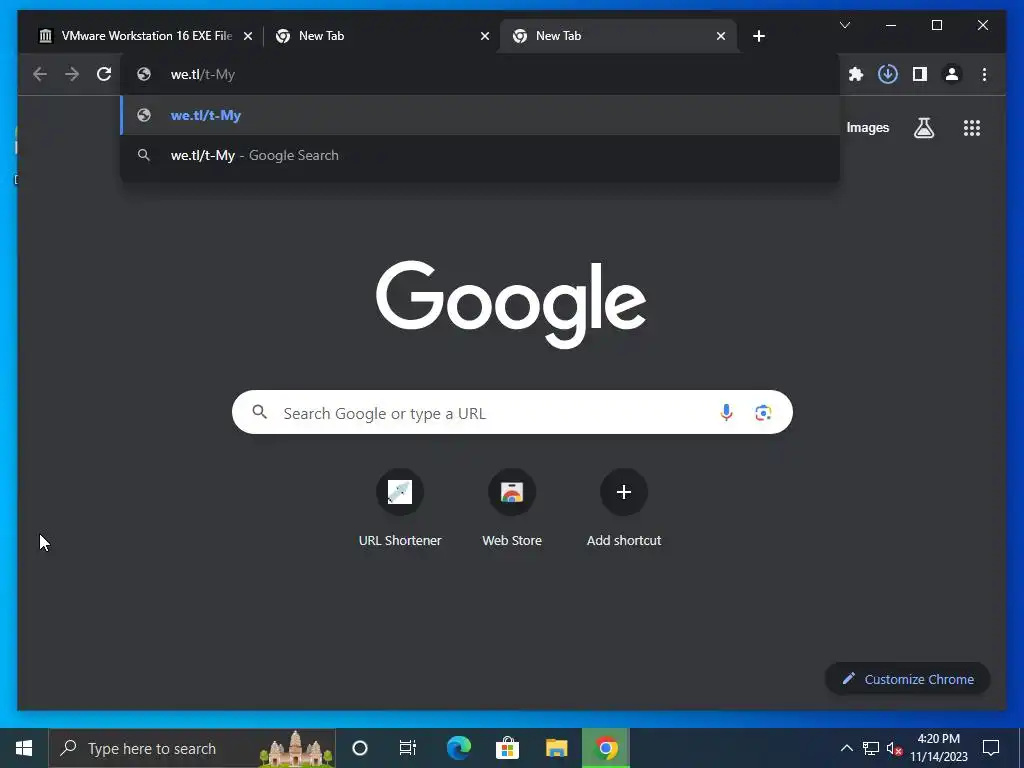
Task: Open Task View on the taskbar
Action: coord(408,748)
